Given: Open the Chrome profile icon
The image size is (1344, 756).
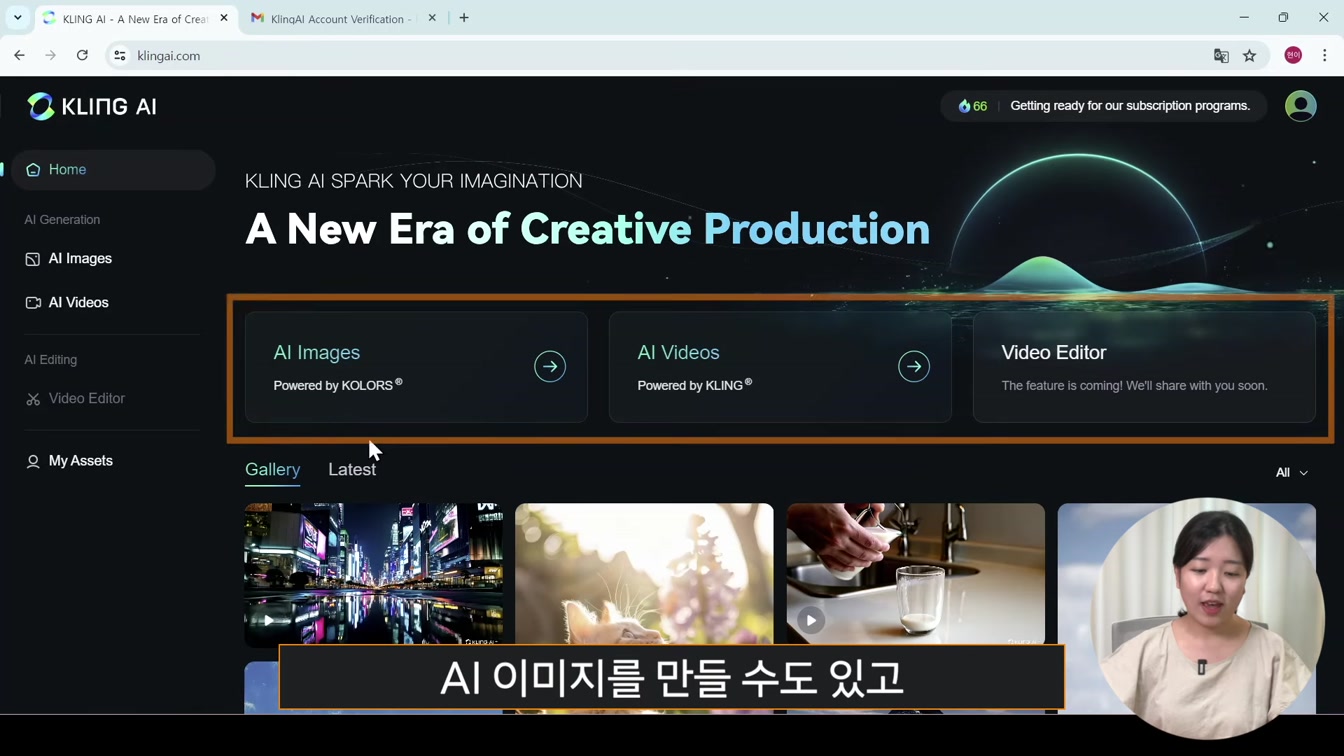Looking at the screenshot, I should [x=1293, y=56].
